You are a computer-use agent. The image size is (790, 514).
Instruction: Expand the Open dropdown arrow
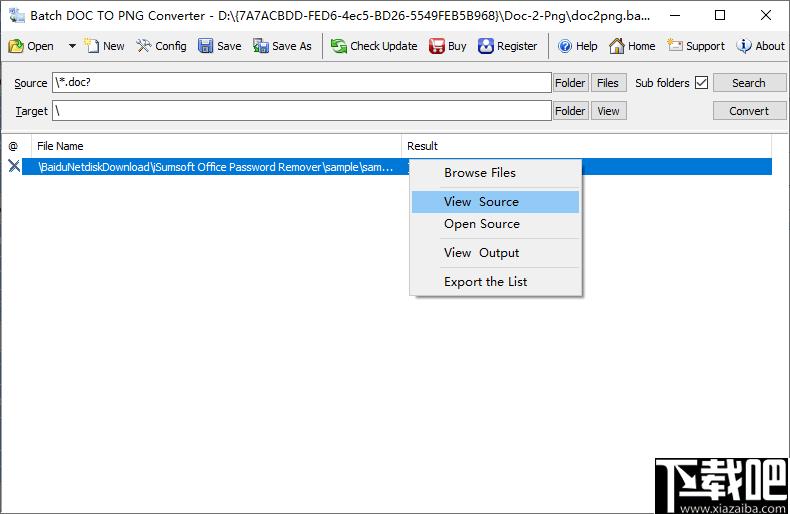tap(72, 46)
